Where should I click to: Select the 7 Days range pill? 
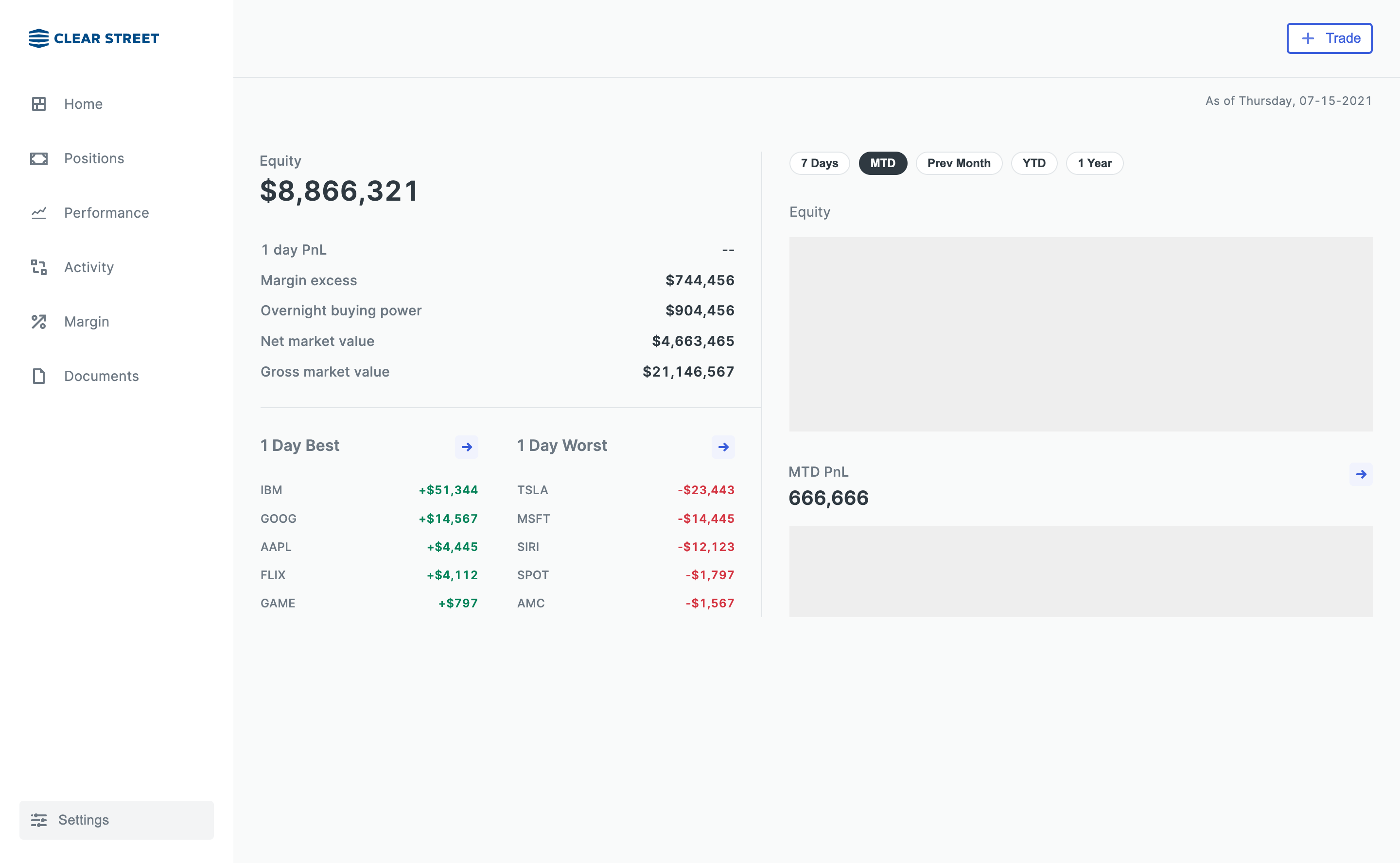pyautogui.click(x=819, y=163)
